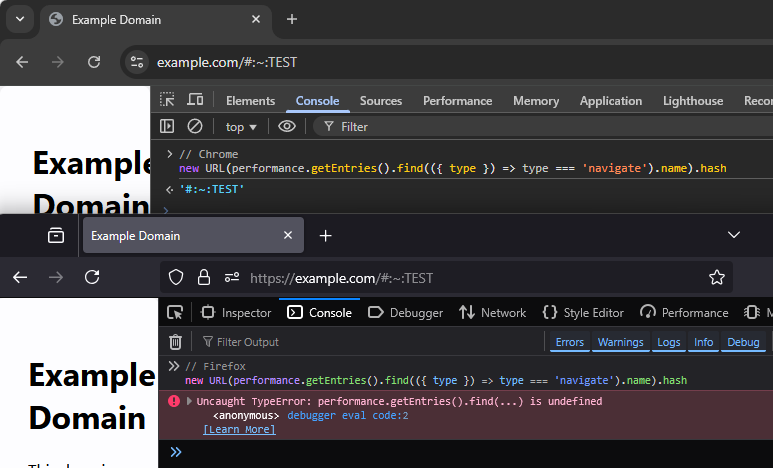Open Performance tab in Chrome DevTools
The width and height of the screenshot is (773, 468).
457,101
